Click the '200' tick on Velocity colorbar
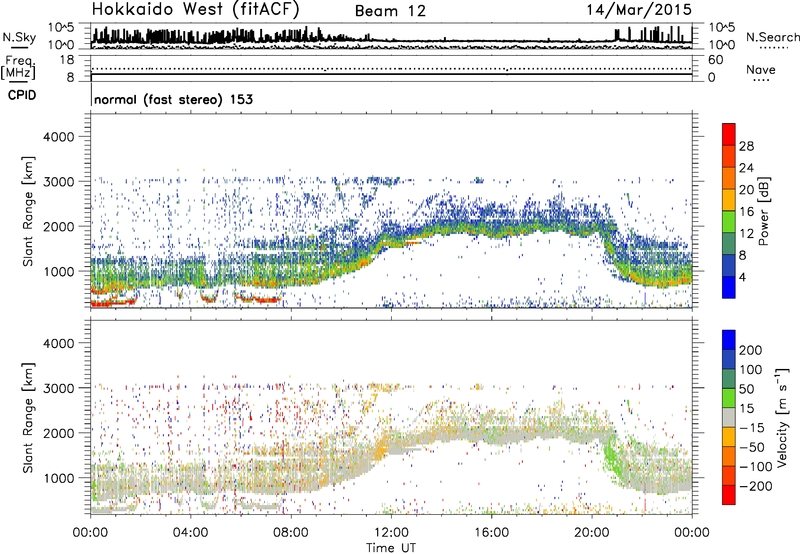Image resolution: width=800 pixels, height=554 pixels. pyautogui.click(x=751, y=350)
